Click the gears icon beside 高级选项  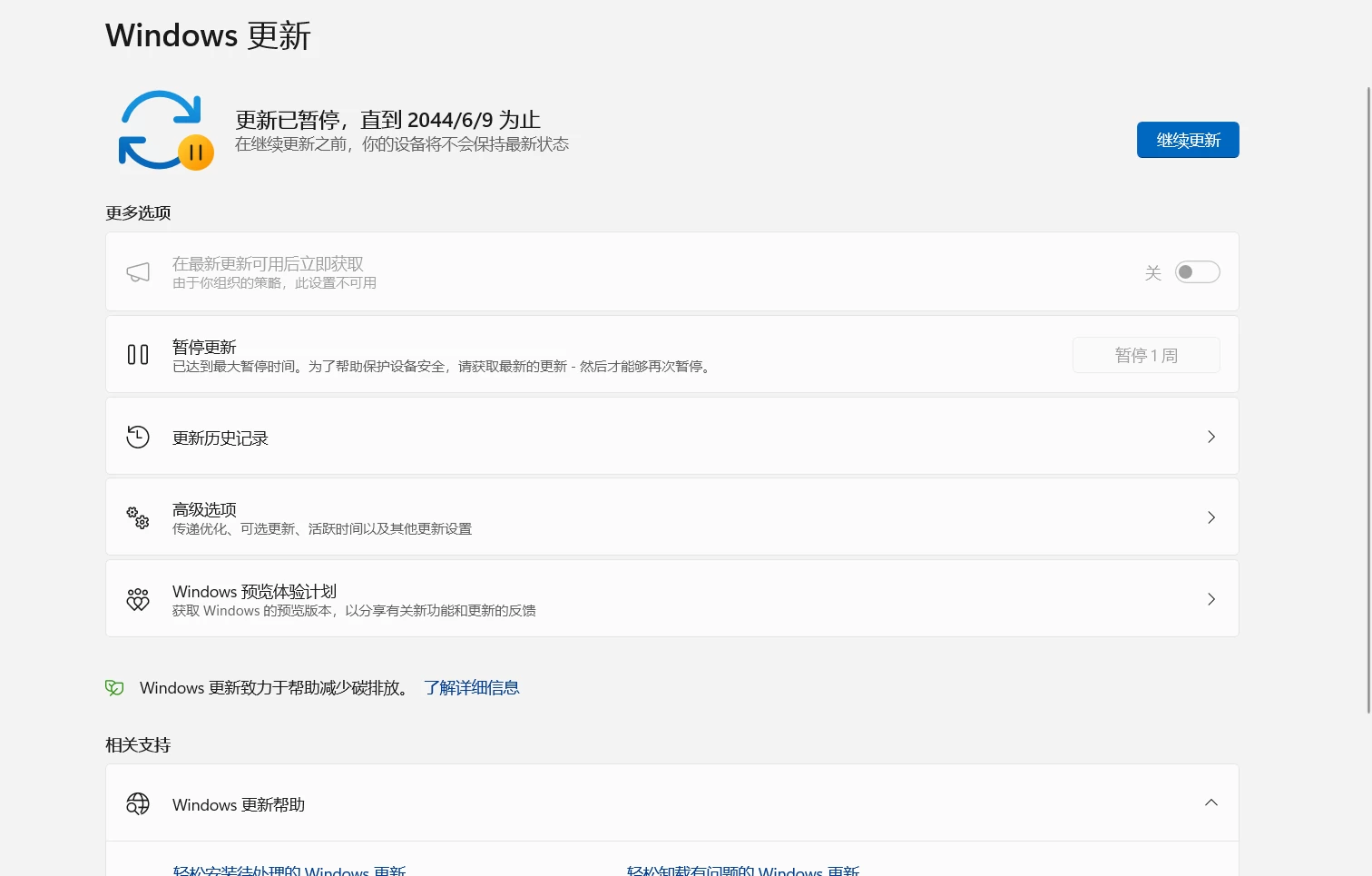(138, 517)
